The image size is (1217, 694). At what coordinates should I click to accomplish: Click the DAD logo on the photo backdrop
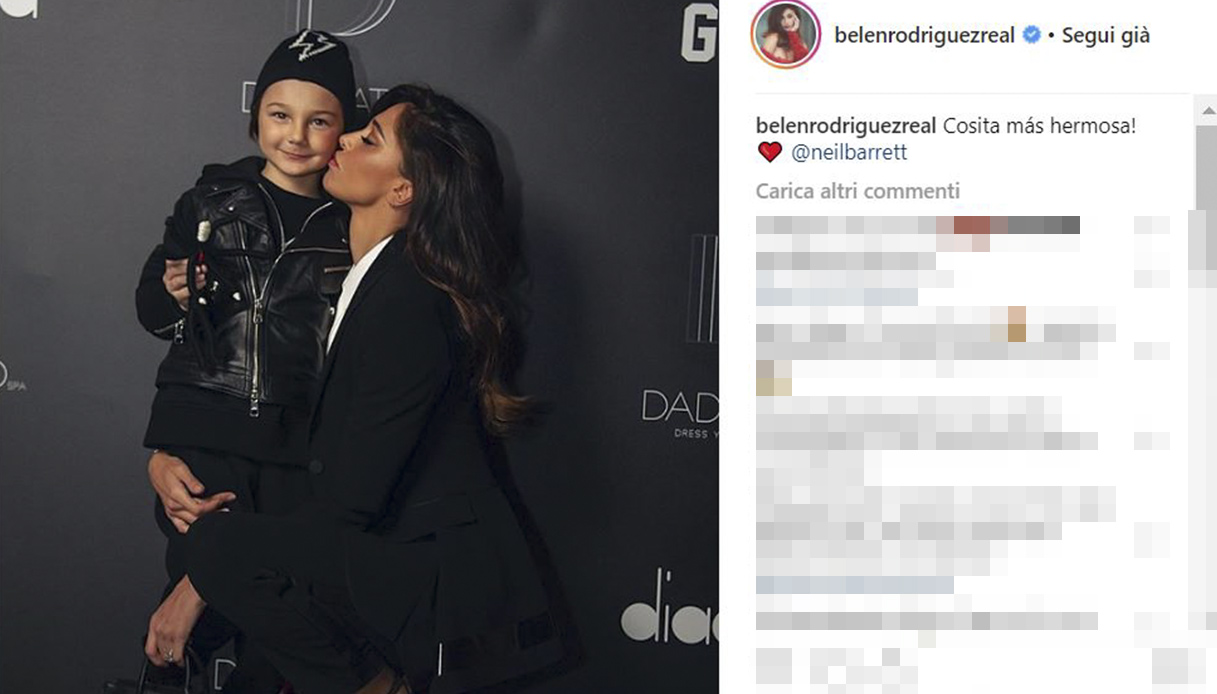(x=680, y=407)
